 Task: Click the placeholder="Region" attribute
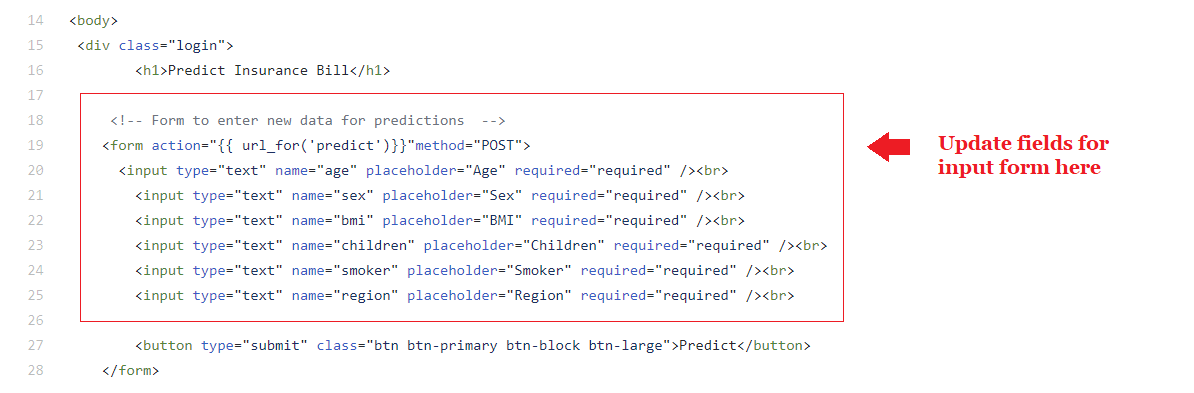[x=490, y=296]
